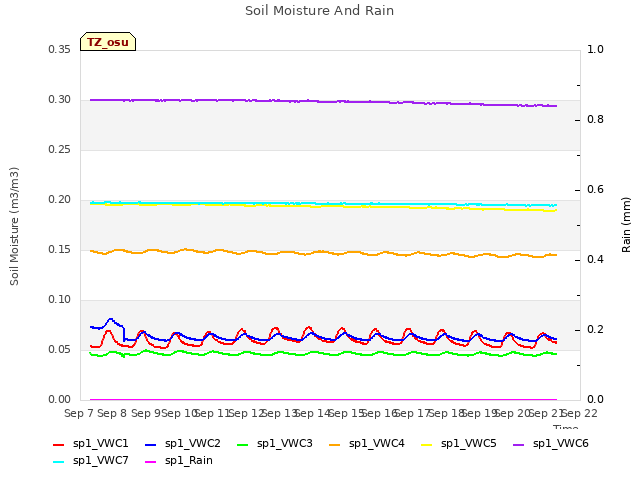This screenshot has height=480, width=640.
Task: Click the sp1_VWC4 legend entry
Action: point(367,444)
